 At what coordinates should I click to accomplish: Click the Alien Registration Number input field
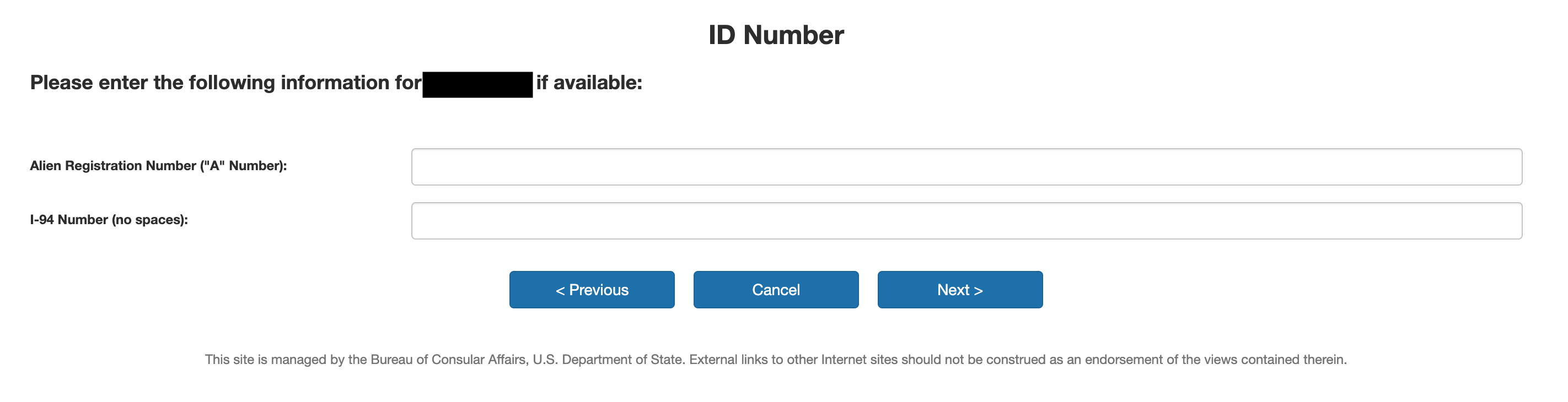[966, 167]
